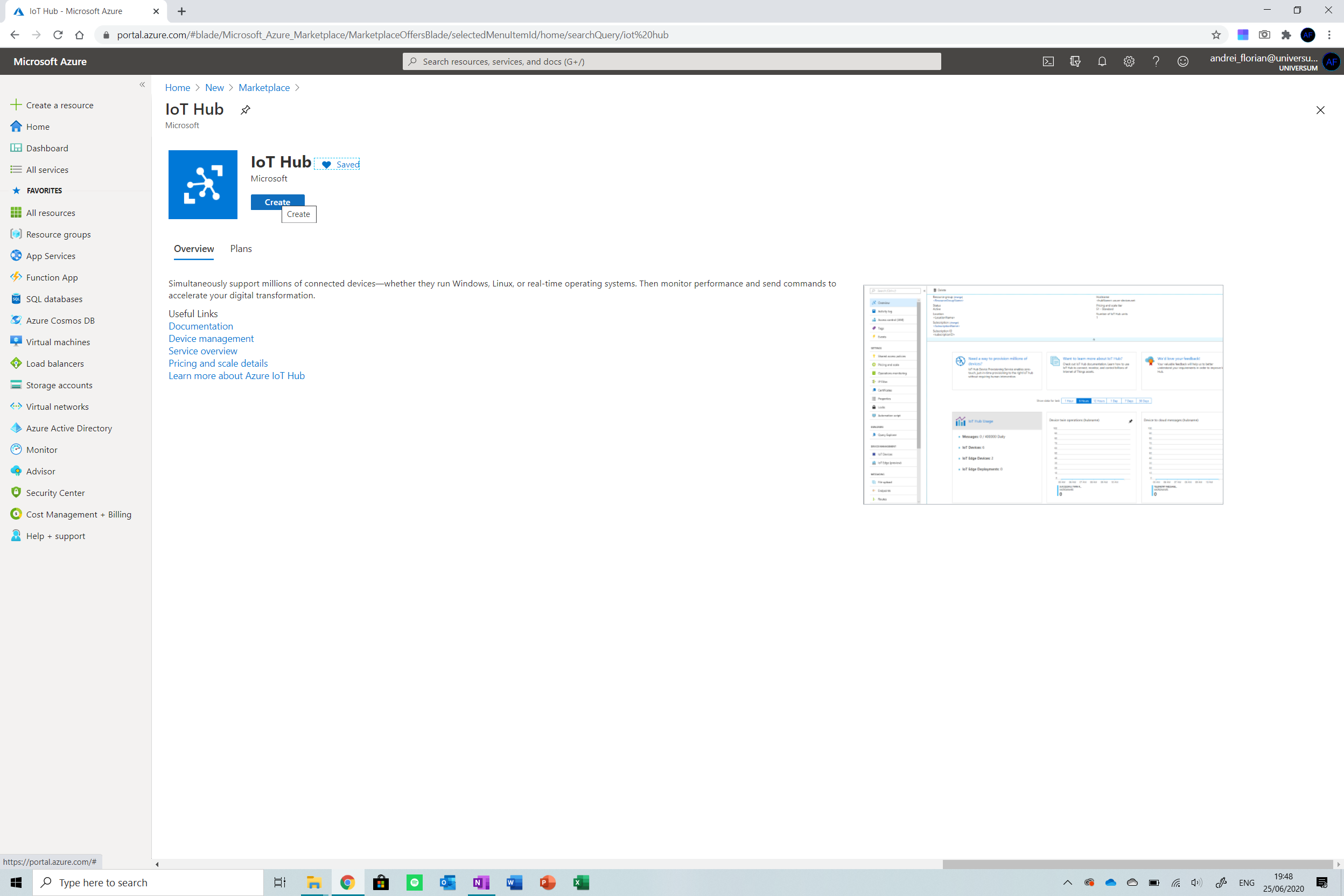The image size is (1344, 896).
Task: Click the IoT Hub dashboard preview thumbnail
Action: coord(1043,394)
